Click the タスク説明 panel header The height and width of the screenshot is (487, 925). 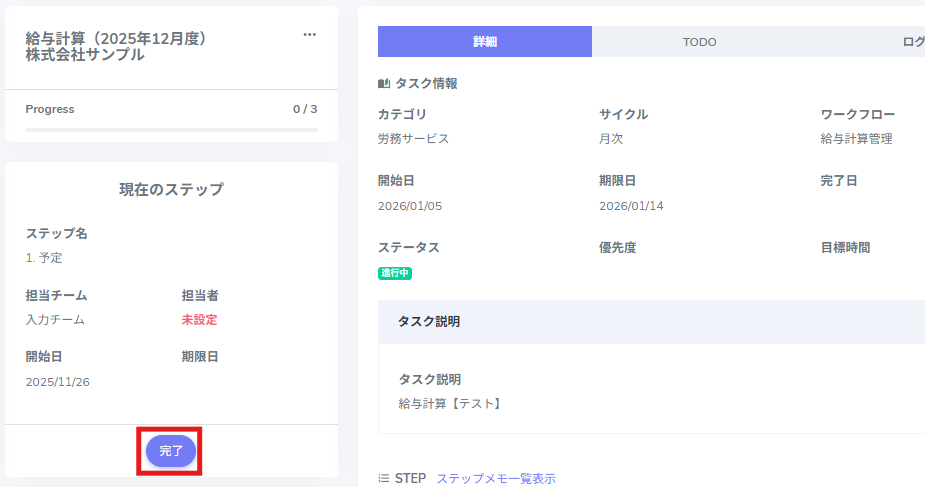coord(650,322)
